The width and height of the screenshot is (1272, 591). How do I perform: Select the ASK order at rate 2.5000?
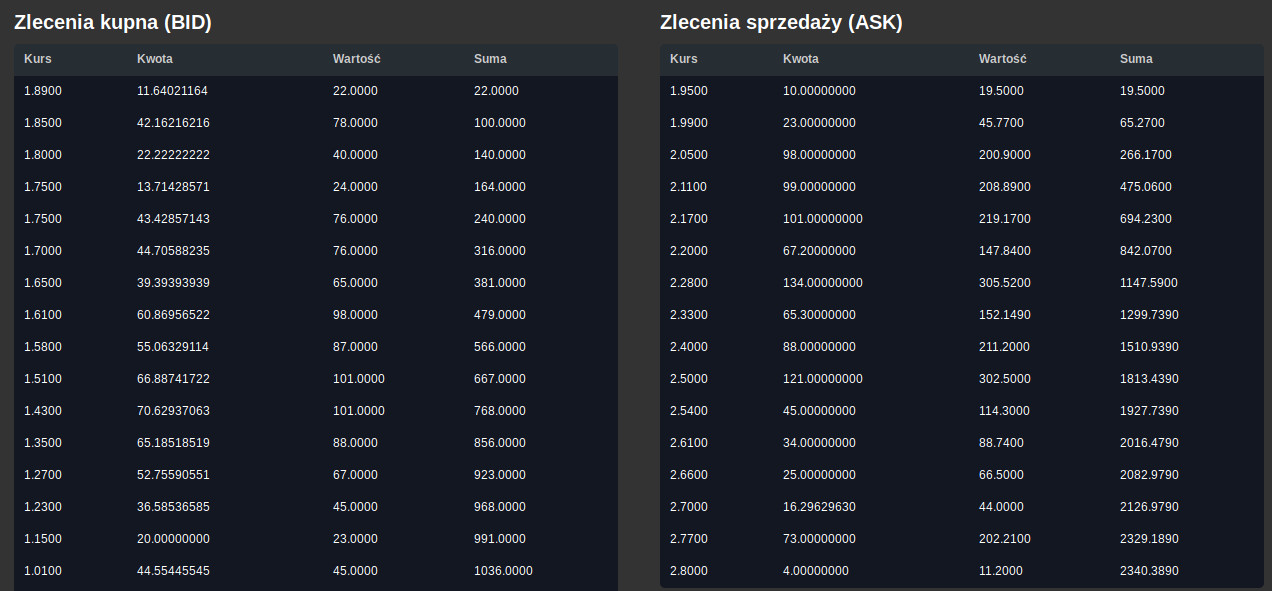tap(962, 379)
